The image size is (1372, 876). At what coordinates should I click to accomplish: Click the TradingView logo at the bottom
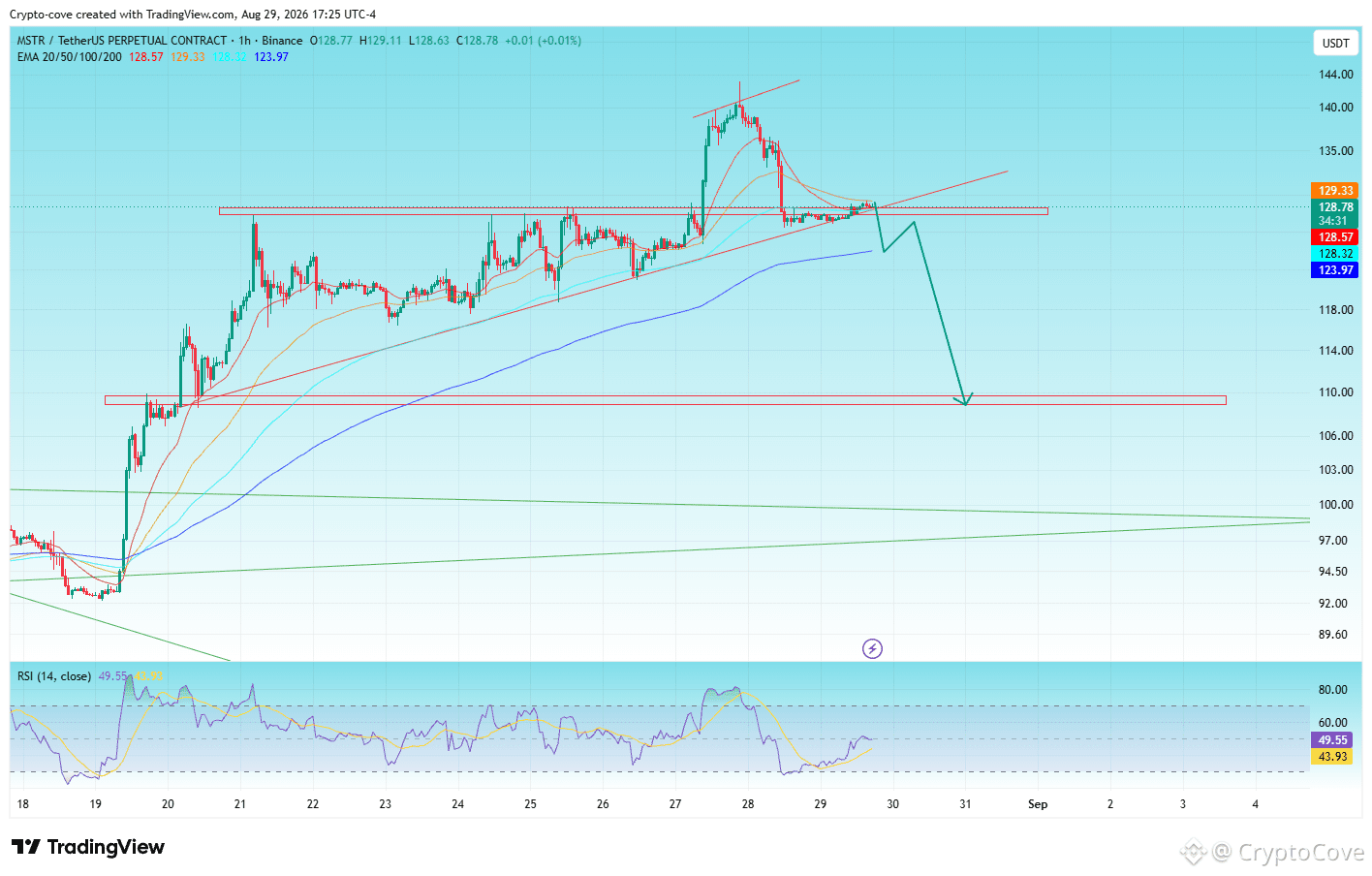click(x=88, y=847)
